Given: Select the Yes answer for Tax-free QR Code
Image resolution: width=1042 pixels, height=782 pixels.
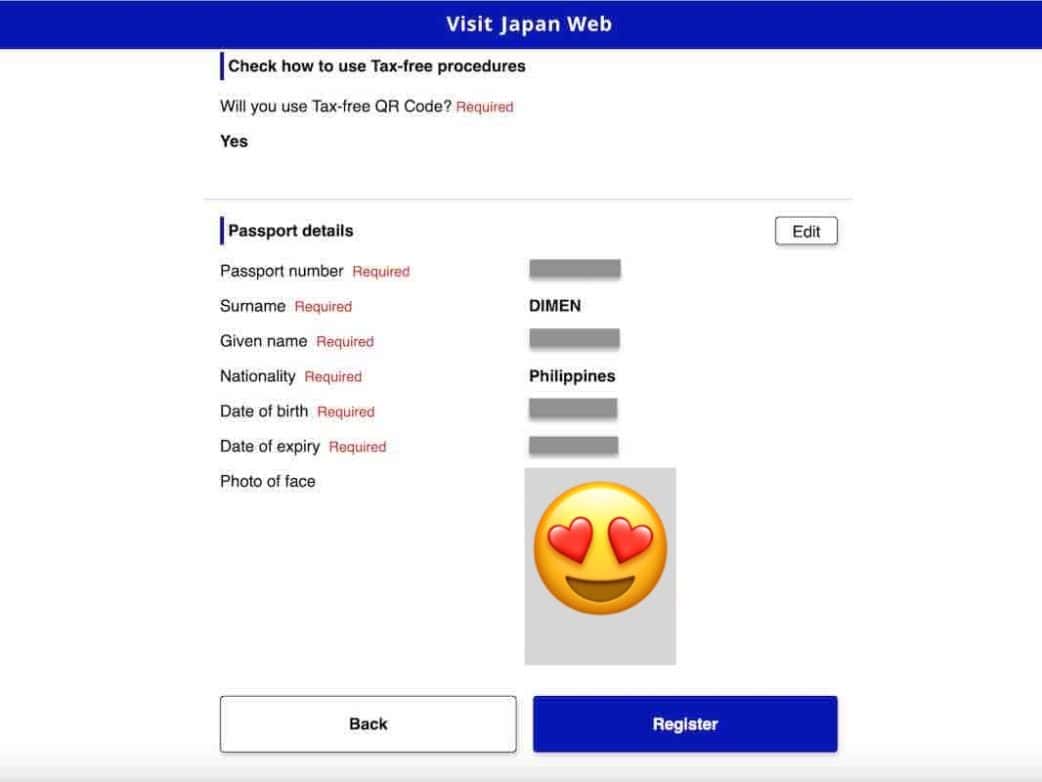Looking at the screenshot, I should click(234, 141).
